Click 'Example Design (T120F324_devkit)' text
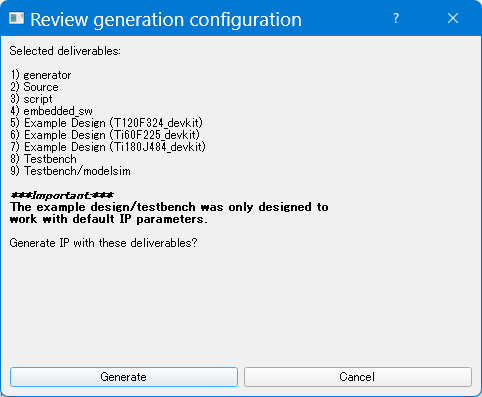 coord(113,123)
